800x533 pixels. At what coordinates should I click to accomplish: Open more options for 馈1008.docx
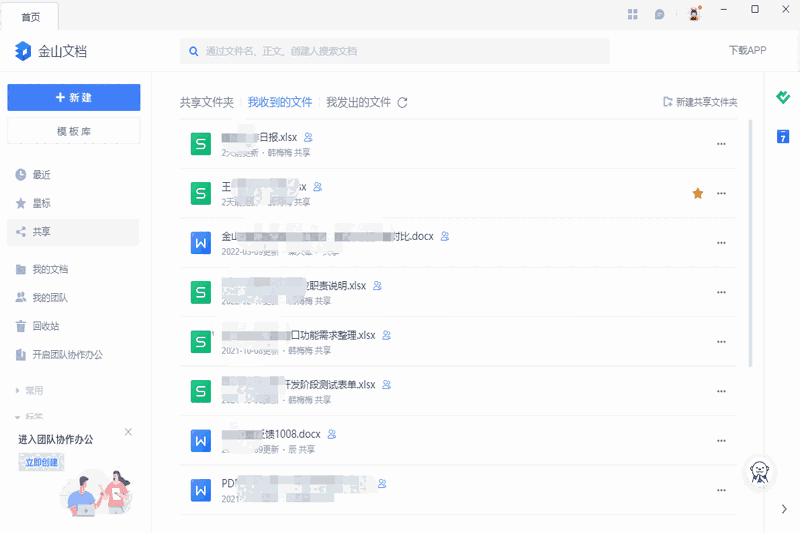721,441
